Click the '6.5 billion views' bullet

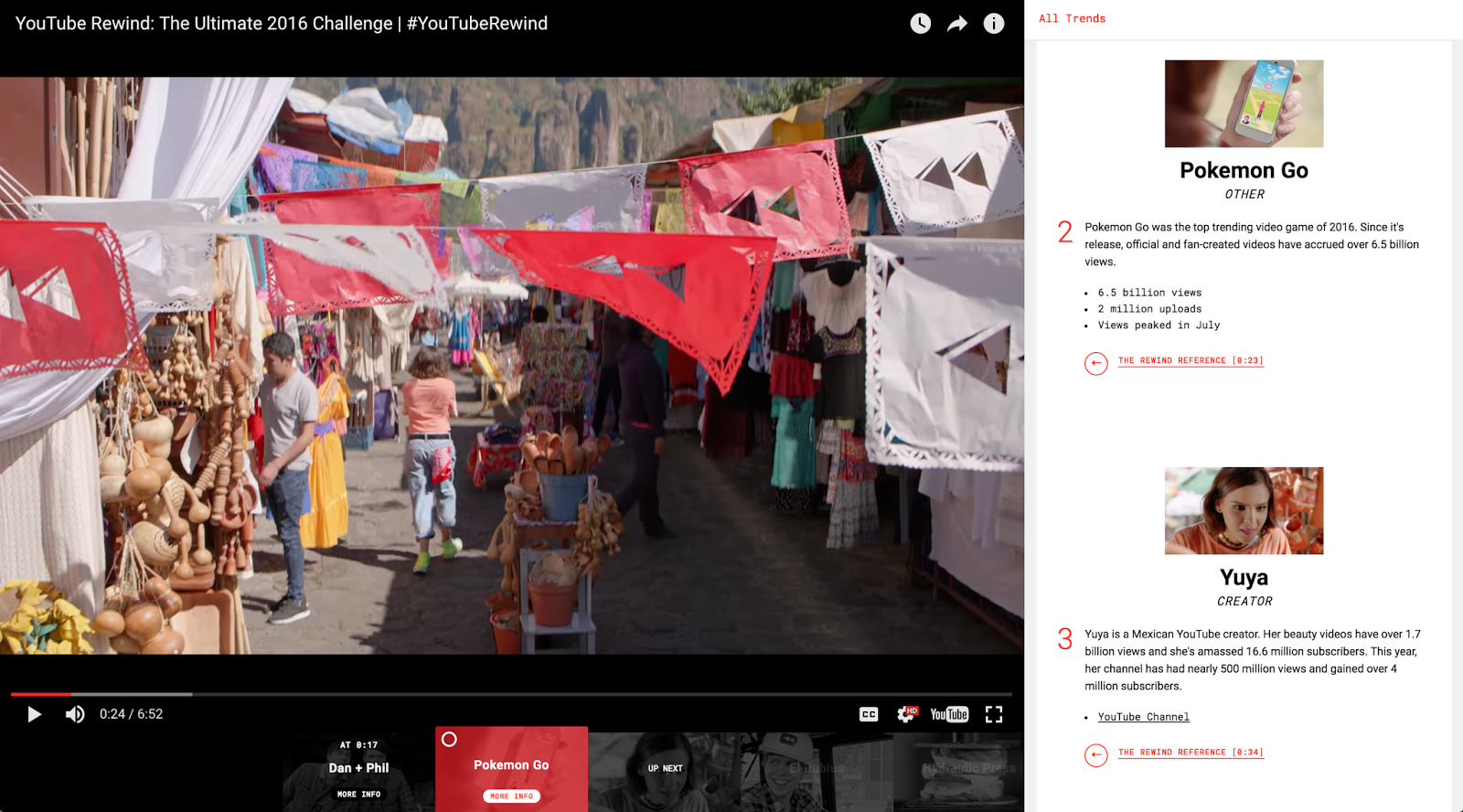[1149, 293]
